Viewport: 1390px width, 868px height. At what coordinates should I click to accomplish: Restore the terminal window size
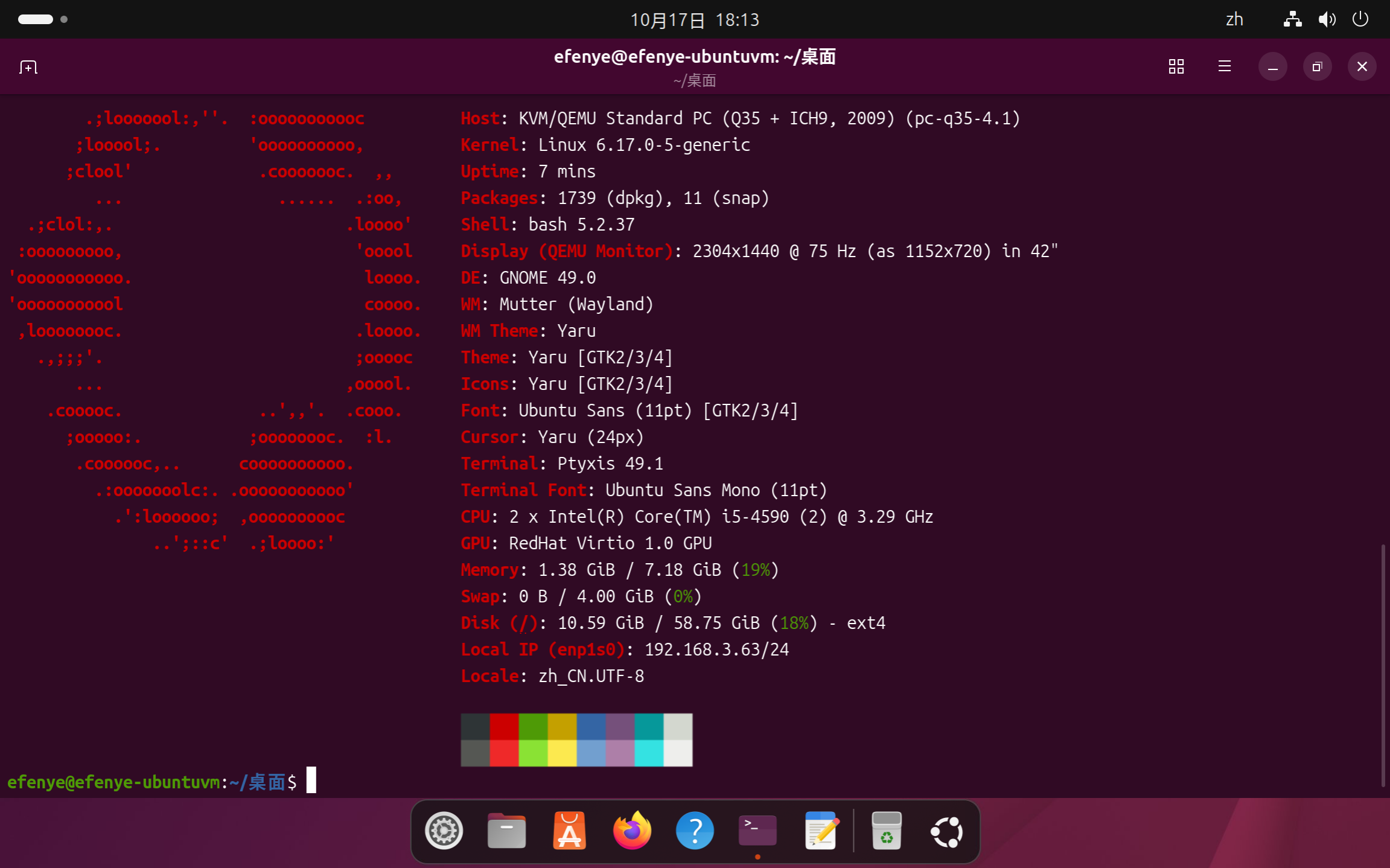click(1317, 66)
